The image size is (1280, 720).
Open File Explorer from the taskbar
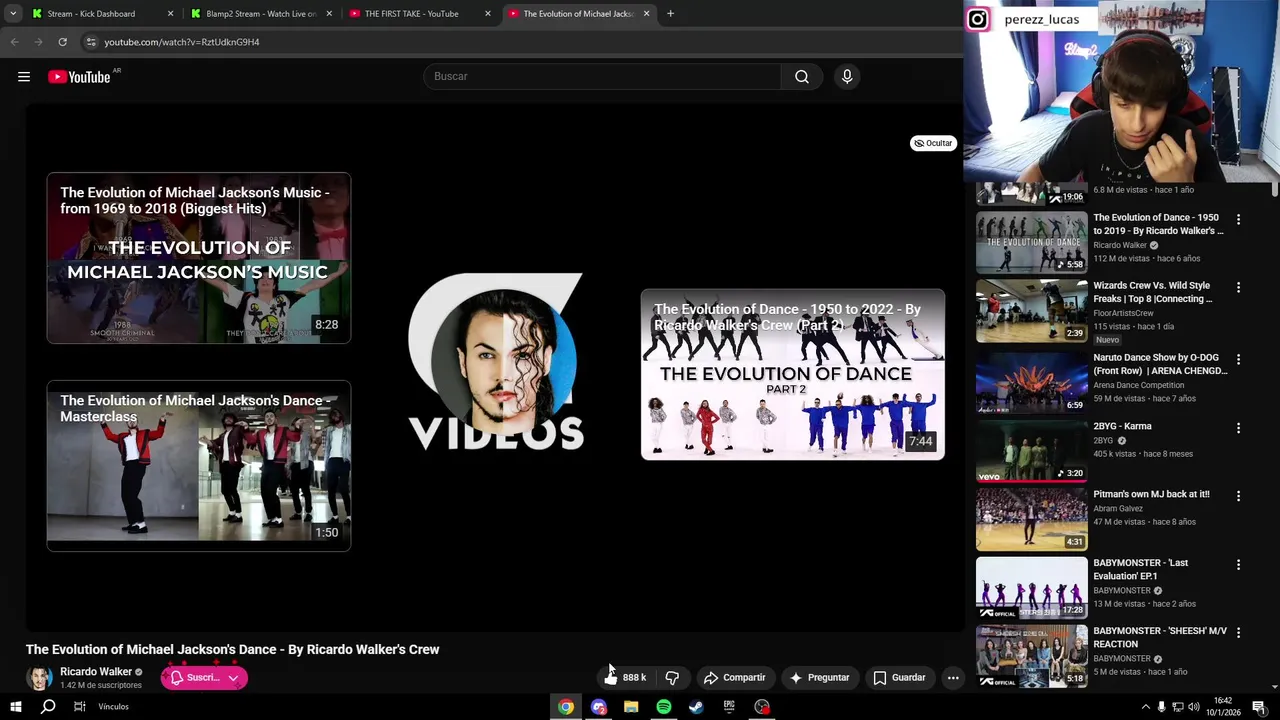tap(631, 707)
